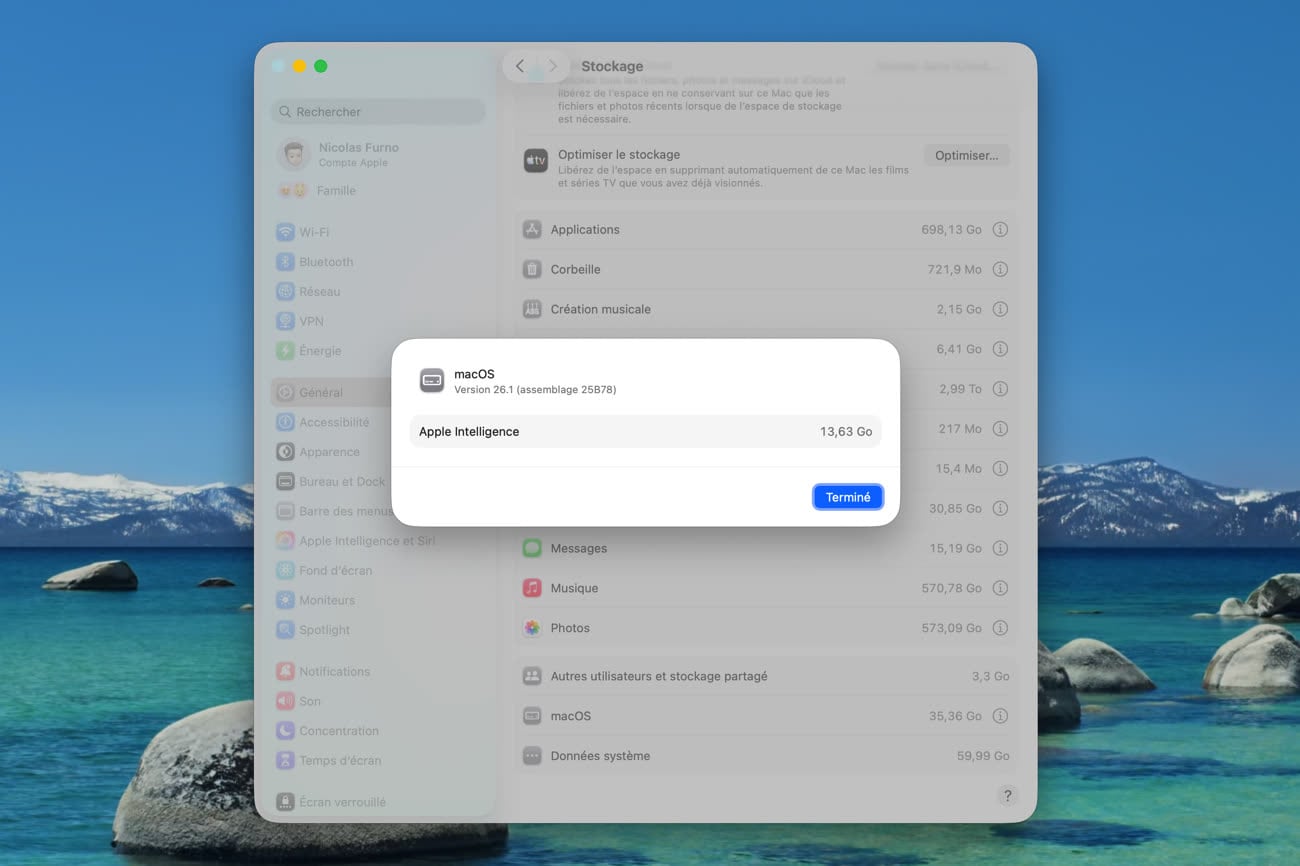The image size is (1300, 866).
Task: Click the Rechercher search field
Action: point(378,112)
